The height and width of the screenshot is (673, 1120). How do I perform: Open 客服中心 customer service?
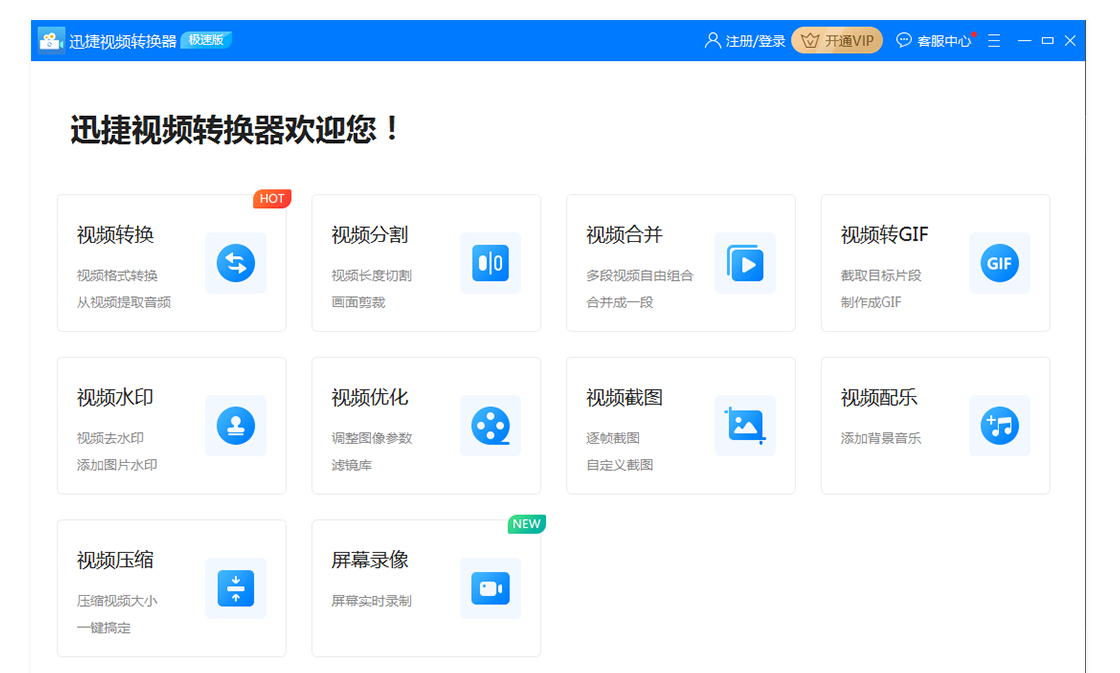pos(934,41)
